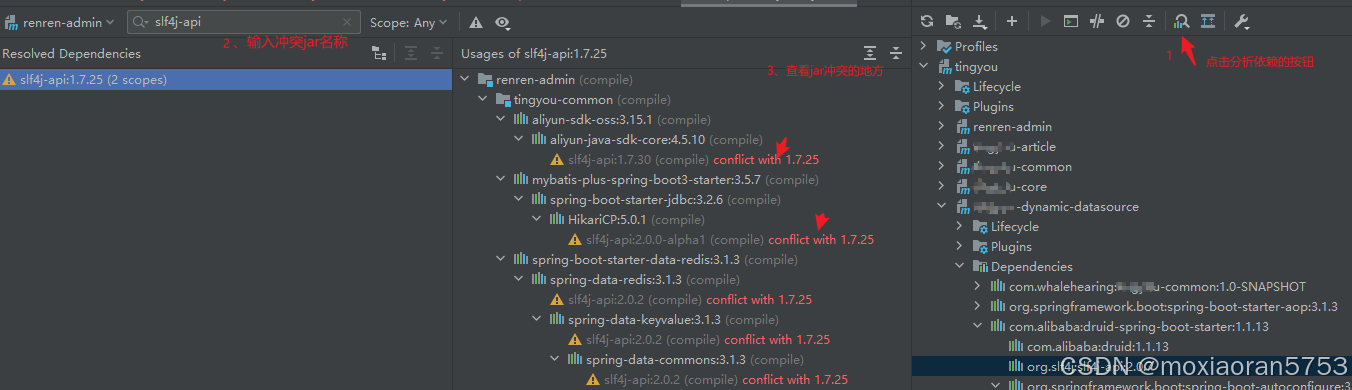Screen dimensions: 1352x390
Task: Select slf4j-api:2.0.0-alpha1 conflict row
Action: [x=720, y=240]
